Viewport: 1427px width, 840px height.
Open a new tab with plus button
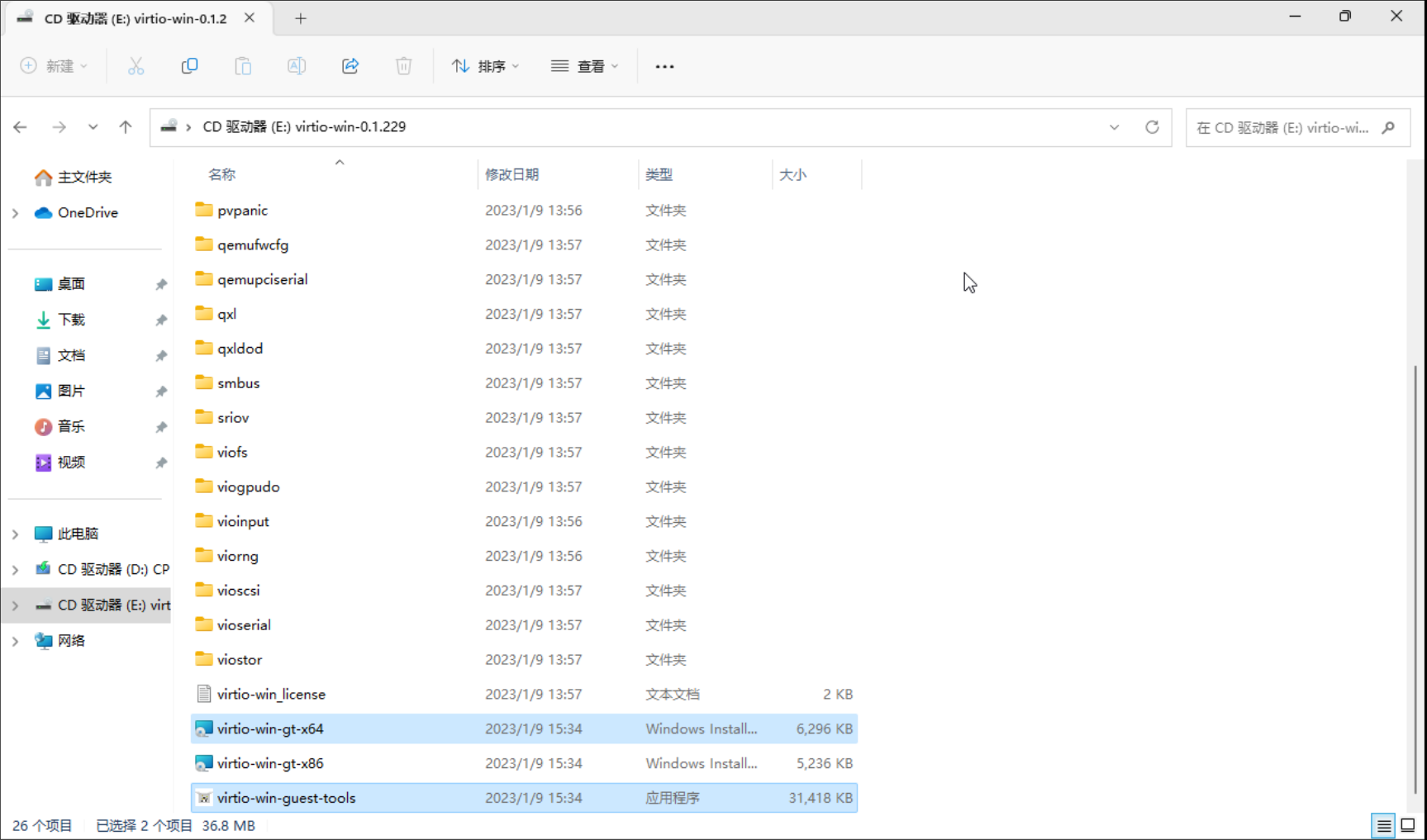[301, 18]
